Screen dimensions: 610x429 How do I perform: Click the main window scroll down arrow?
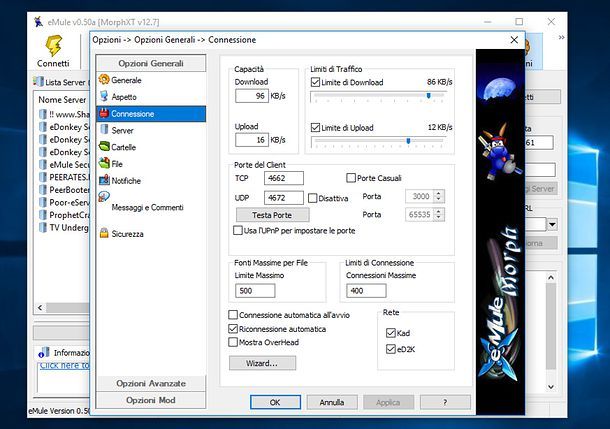tap(551, 387)
